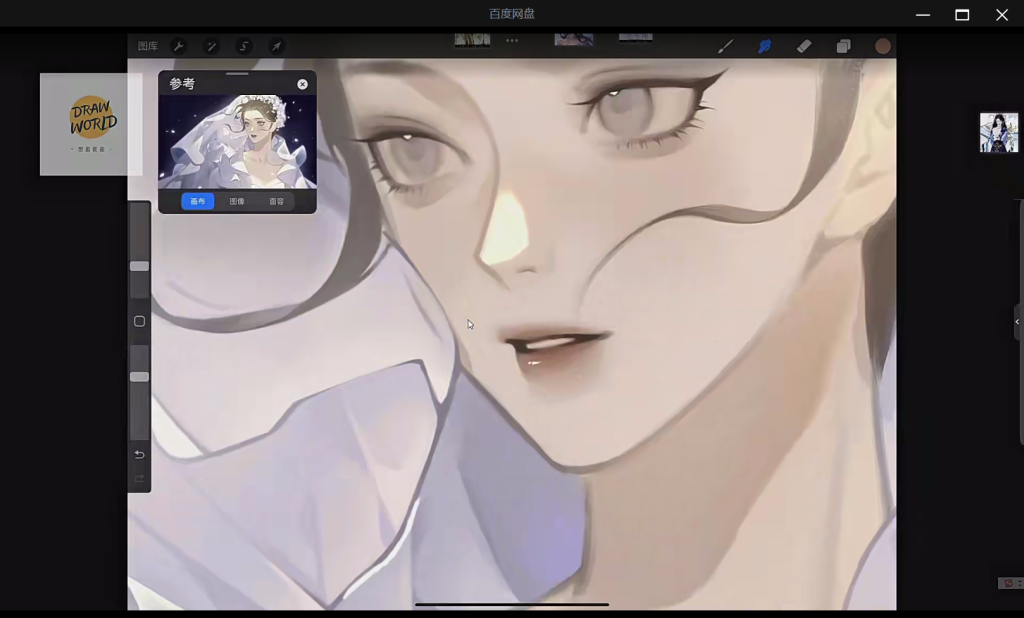Open the 图库 gallery
Image resolution: width=1024 pixels, height=618 pixels.
click(x=147, y=46)
